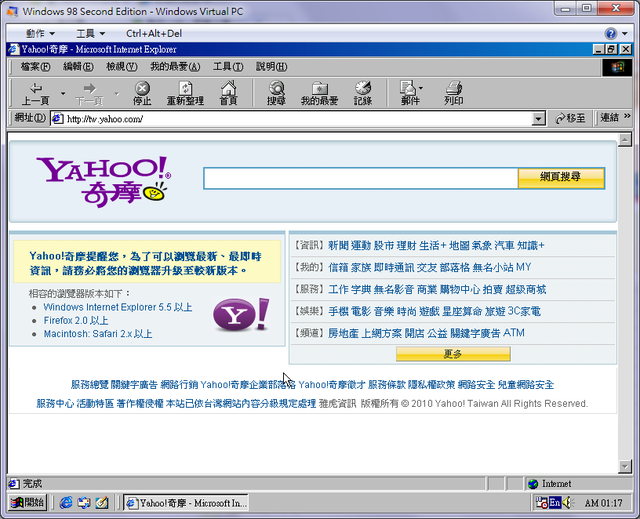This screenshot has width=640, height=519.
Task: Open the 記錄 history toolbar button
Action: (x=363, y=94)
